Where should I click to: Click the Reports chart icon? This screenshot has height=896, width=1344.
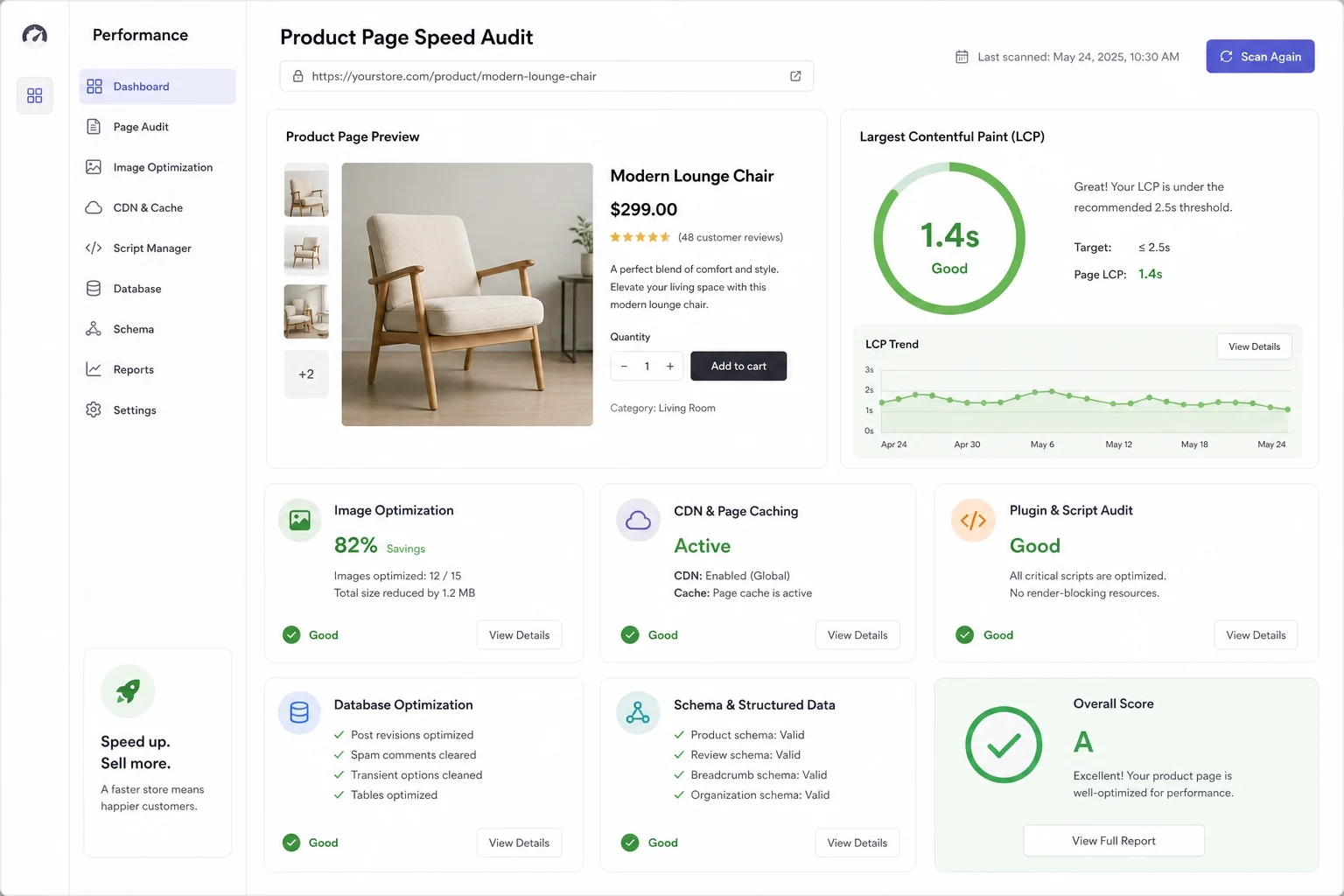(x=94, y=369)
